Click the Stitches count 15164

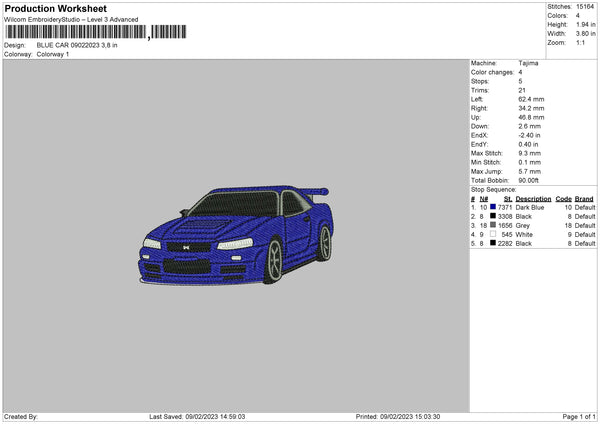[x=587, y=5]
